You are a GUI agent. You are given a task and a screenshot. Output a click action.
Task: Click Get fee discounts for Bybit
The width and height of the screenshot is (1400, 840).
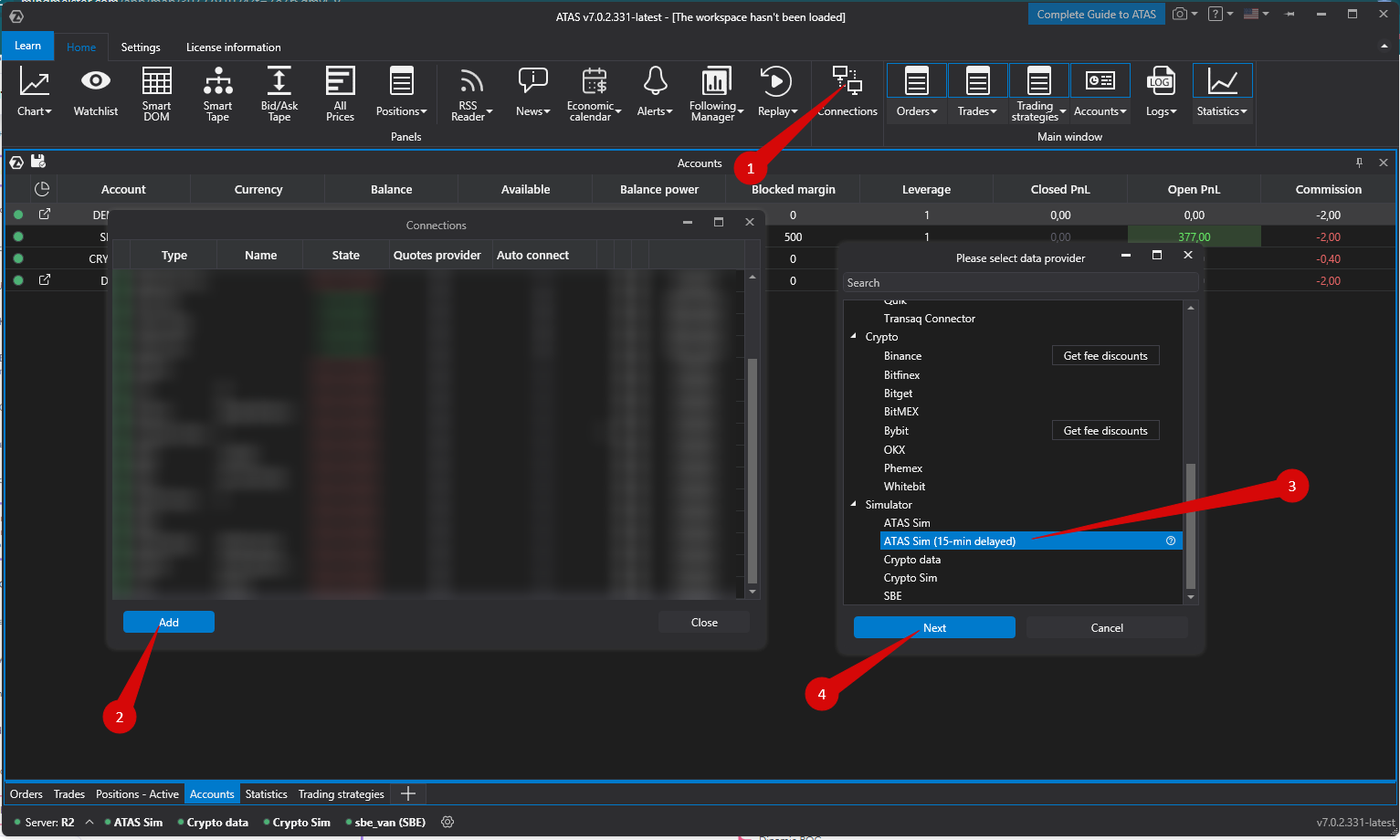coord(1106,431)
